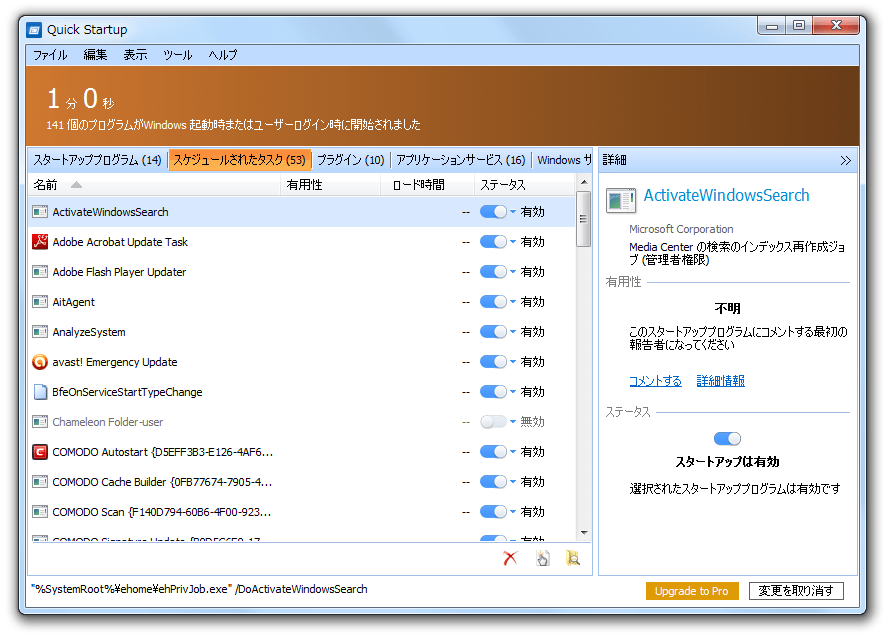
Task: Turn off COMODO Cache Builder switch
Action: point(493,481)
